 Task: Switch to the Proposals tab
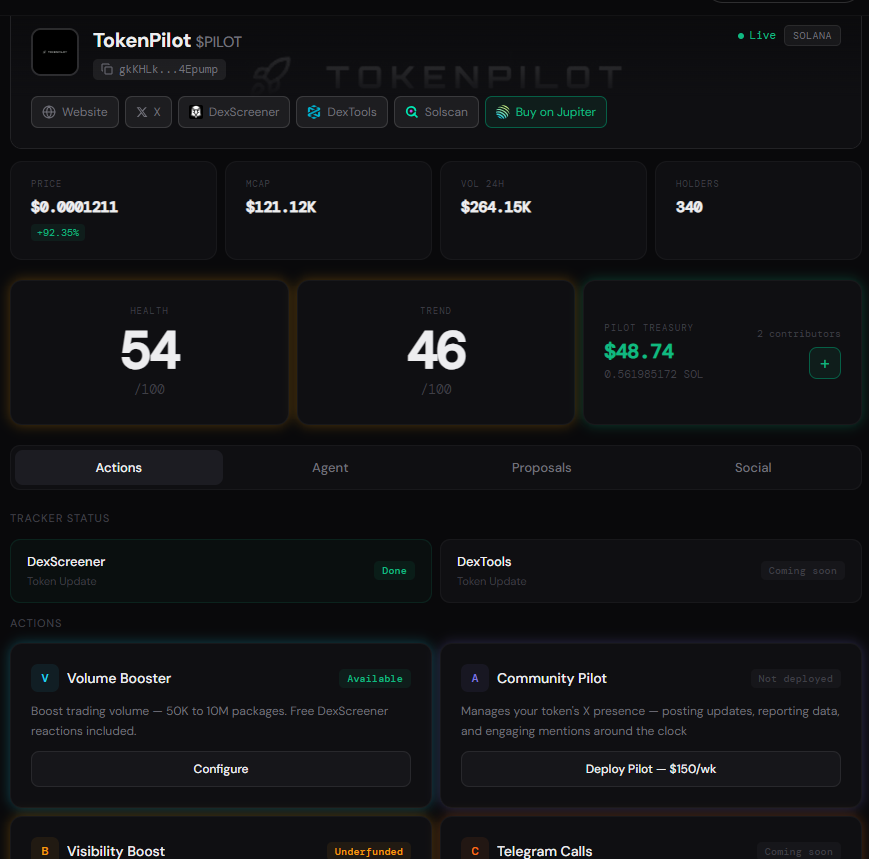541,468
